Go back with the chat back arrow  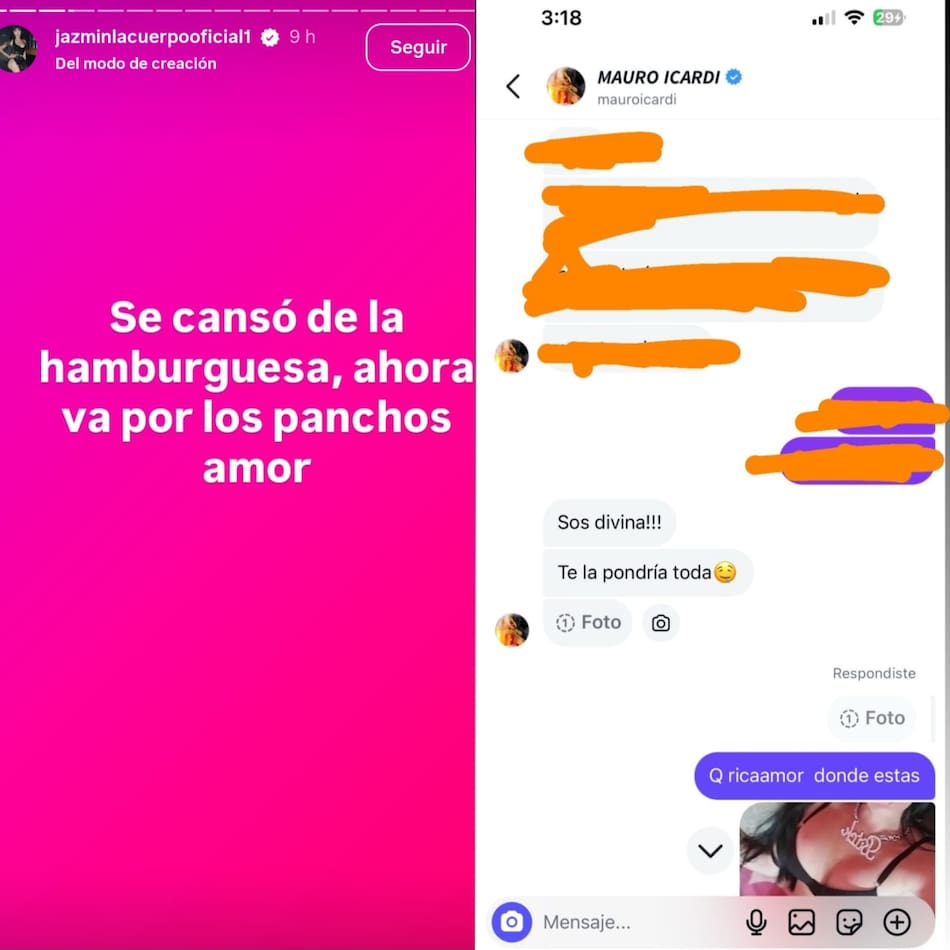(513, 86)
